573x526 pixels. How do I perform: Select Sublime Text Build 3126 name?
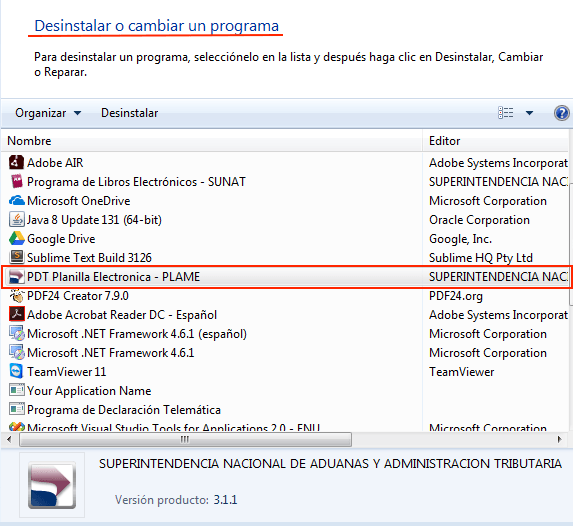tap(89, 258)
